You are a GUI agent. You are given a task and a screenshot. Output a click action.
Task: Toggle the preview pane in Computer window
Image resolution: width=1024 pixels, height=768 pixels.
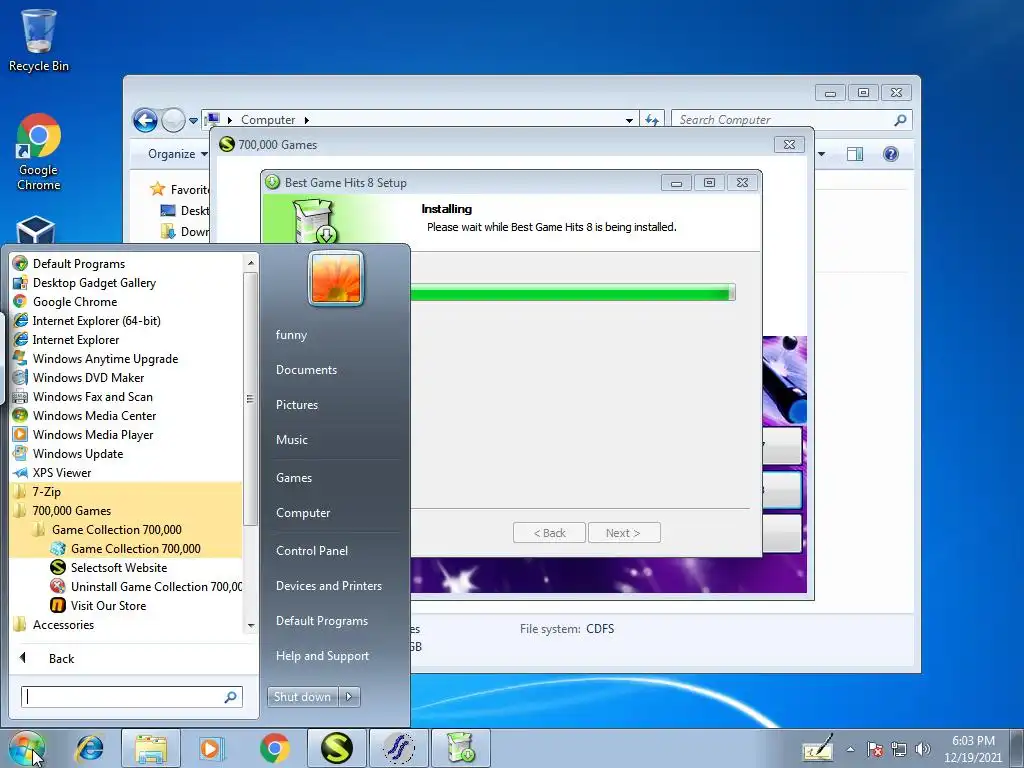(854, 154)
